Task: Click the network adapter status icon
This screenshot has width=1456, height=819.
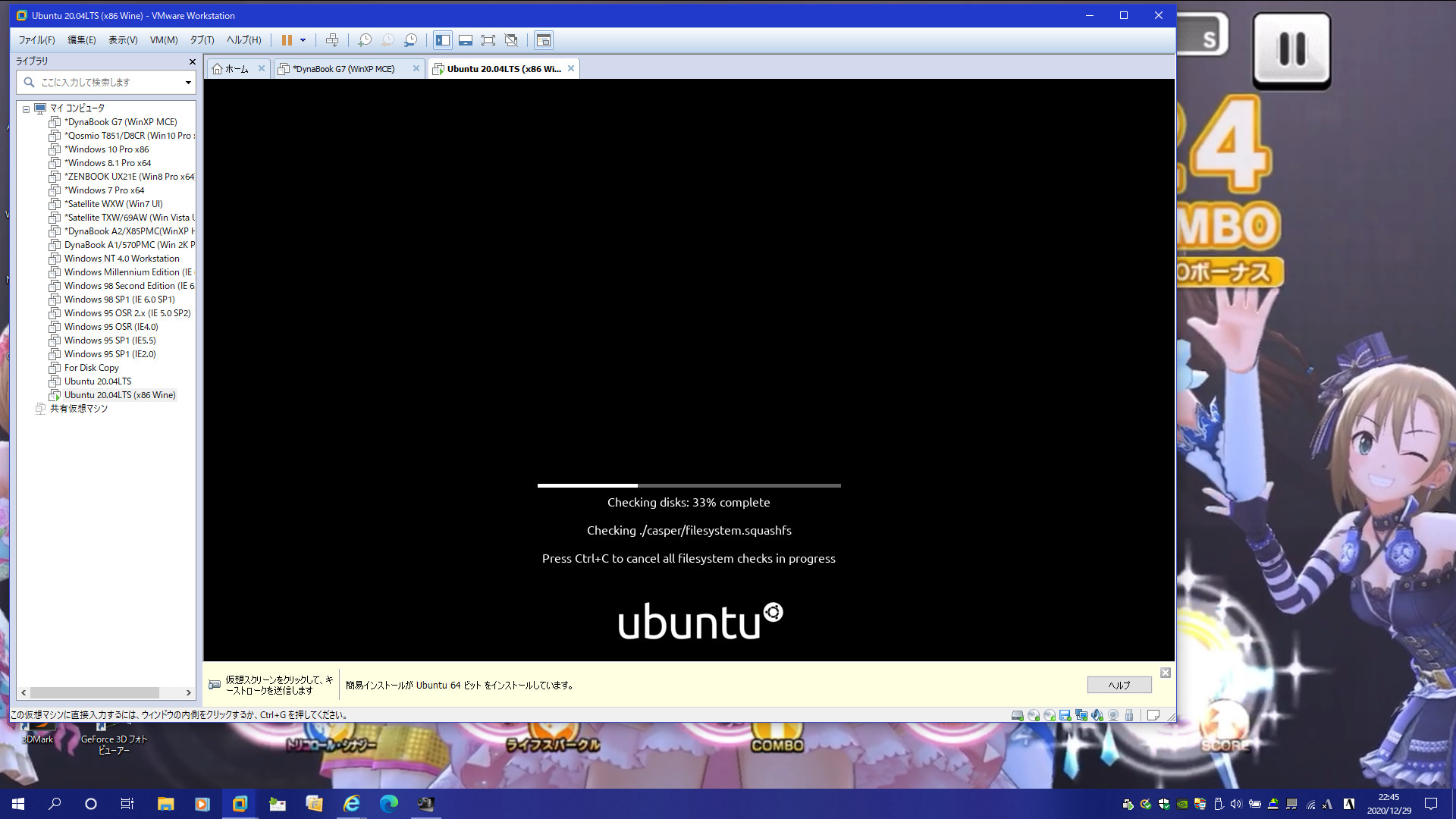Action: point(1081,715)
